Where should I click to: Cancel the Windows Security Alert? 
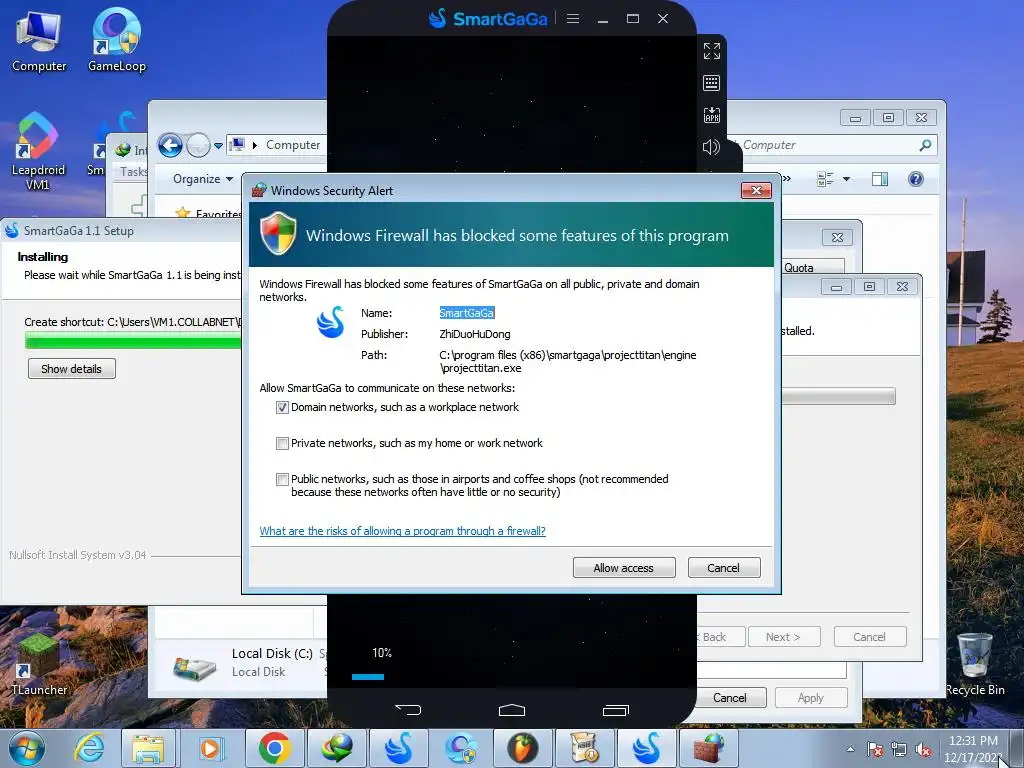click(x=724, y=568)
